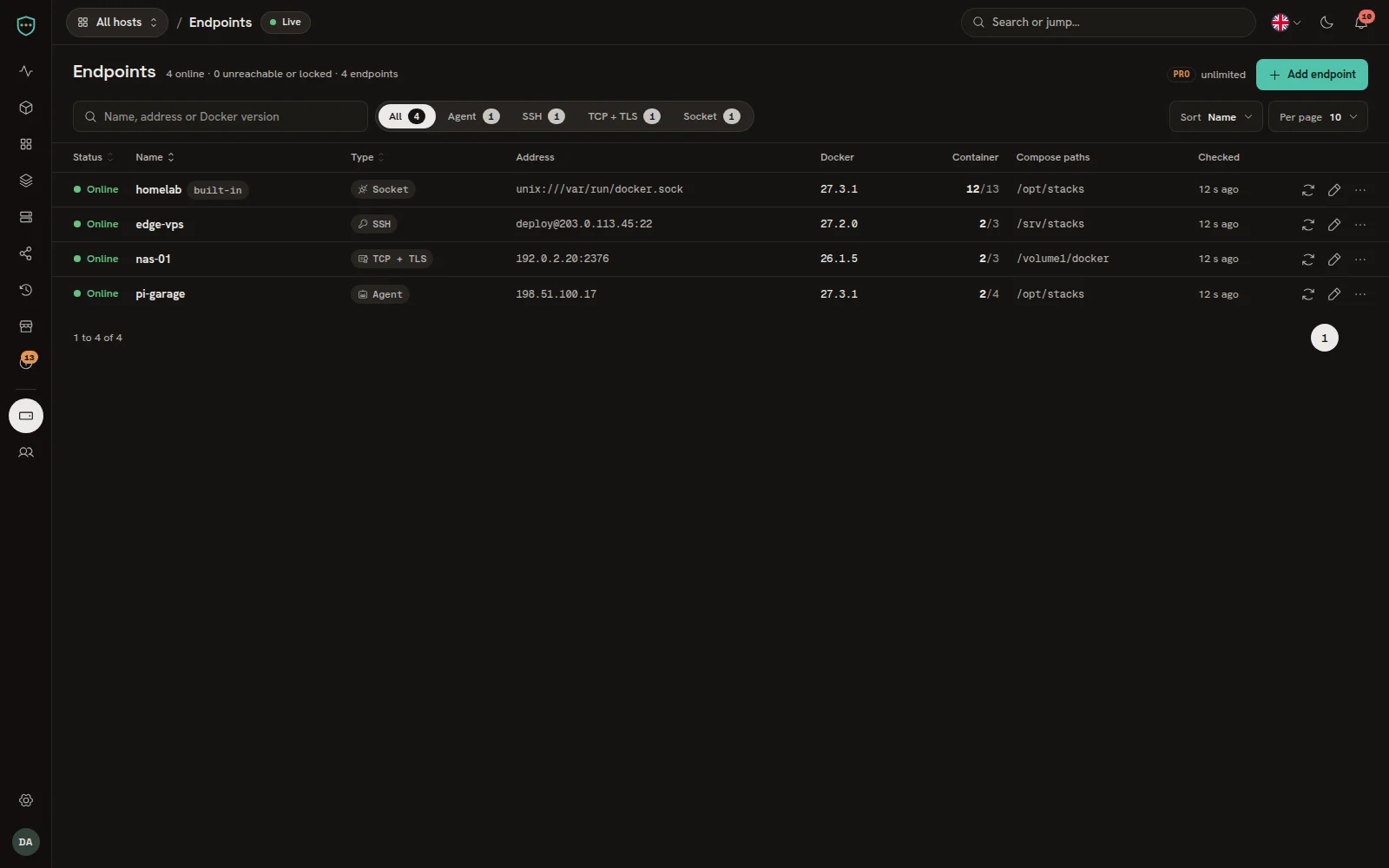Open the edge-vps endpoint name
The height and width of the screenshot is (868, 1389).
pos(160,224)
